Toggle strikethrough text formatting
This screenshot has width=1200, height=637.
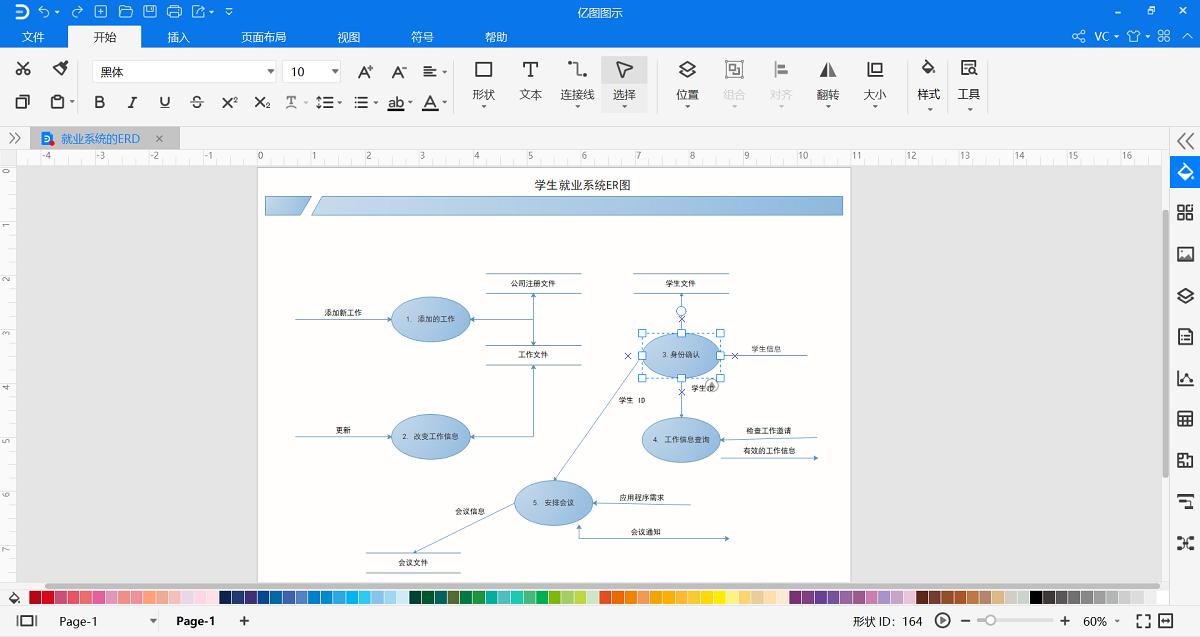pos(197,102)
